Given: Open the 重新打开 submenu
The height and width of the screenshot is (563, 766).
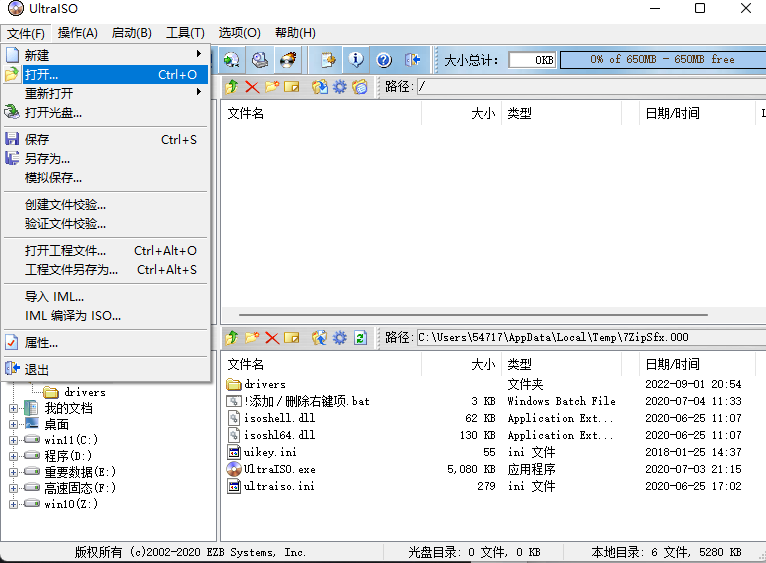Looking at the screenshot, I should (106, 93).
